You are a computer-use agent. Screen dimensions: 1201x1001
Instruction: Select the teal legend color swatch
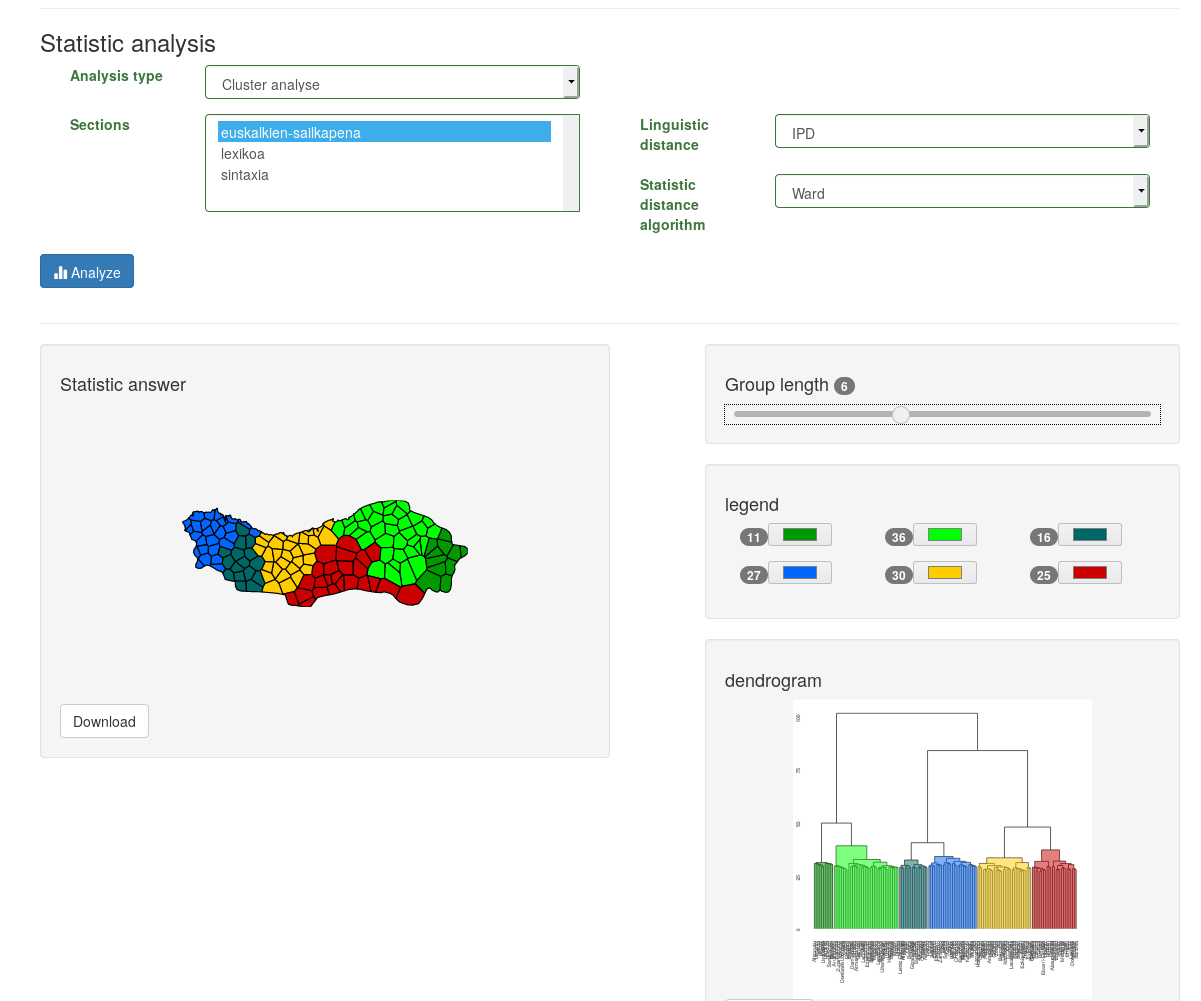[1089, 535]
